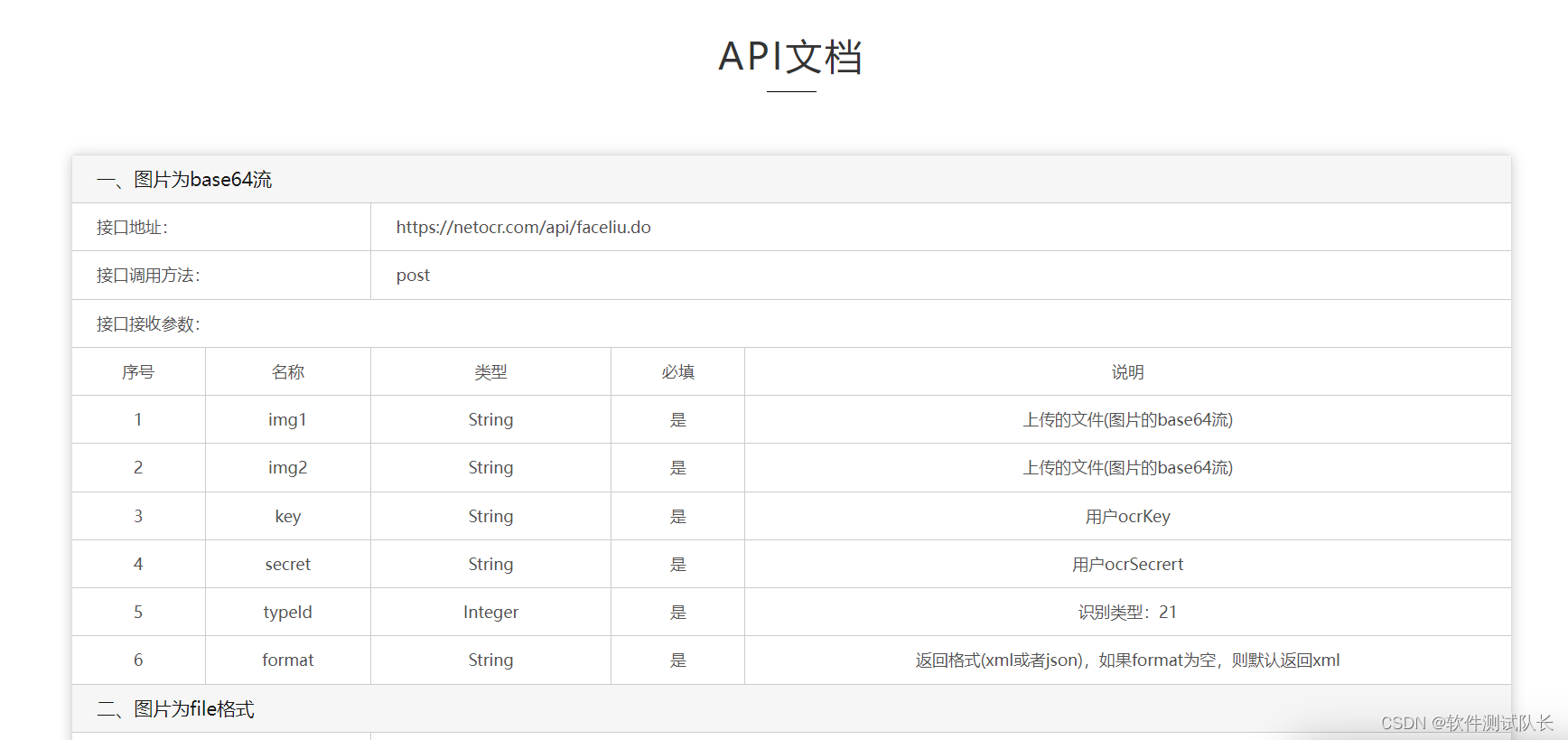Click the 二、图片为file格式 section header
The image size is (1568, 740).
pos(175,708)
